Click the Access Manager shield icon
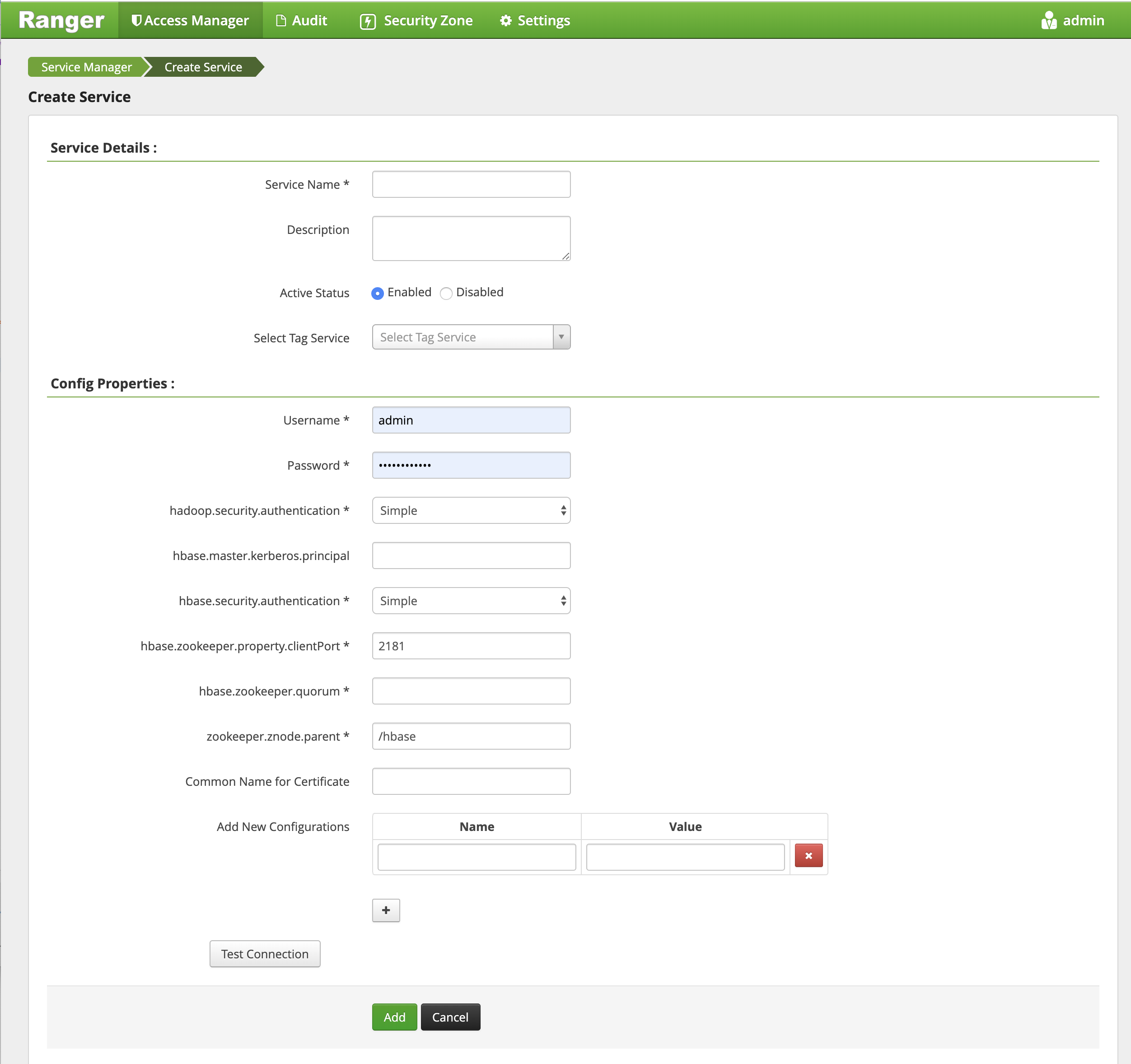Viewport: 1131px width, 1064px height. pos(136,20)
